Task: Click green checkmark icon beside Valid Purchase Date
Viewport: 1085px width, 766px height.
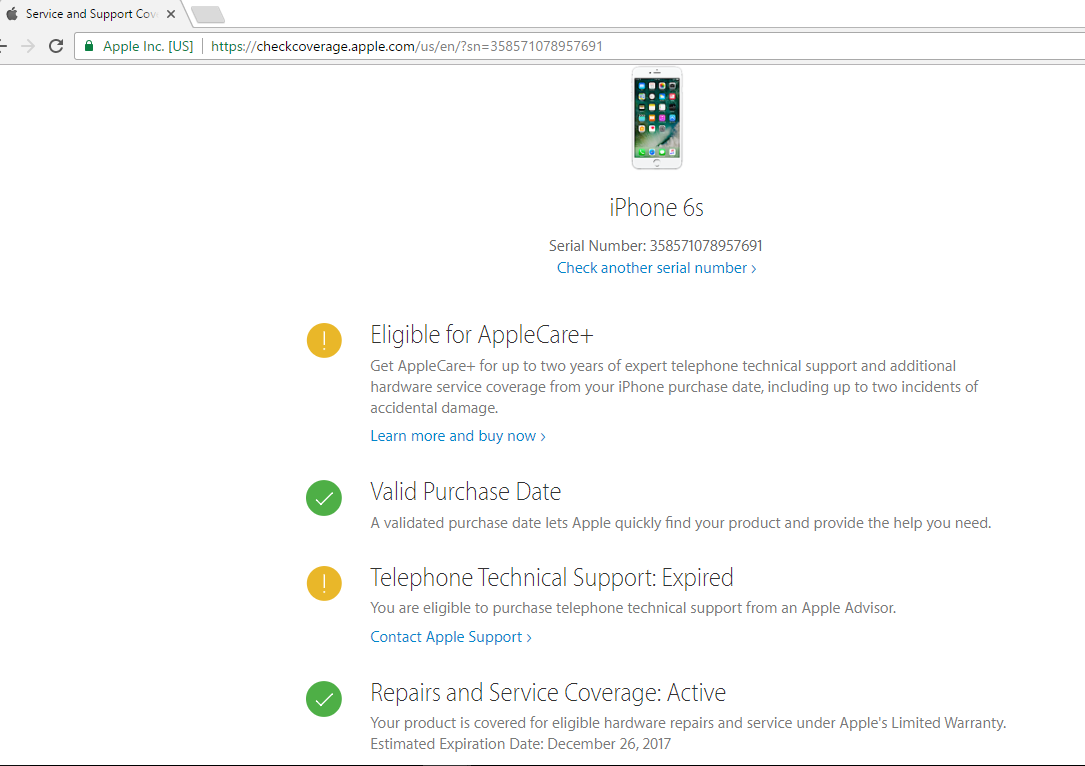Action: (324, 498)
